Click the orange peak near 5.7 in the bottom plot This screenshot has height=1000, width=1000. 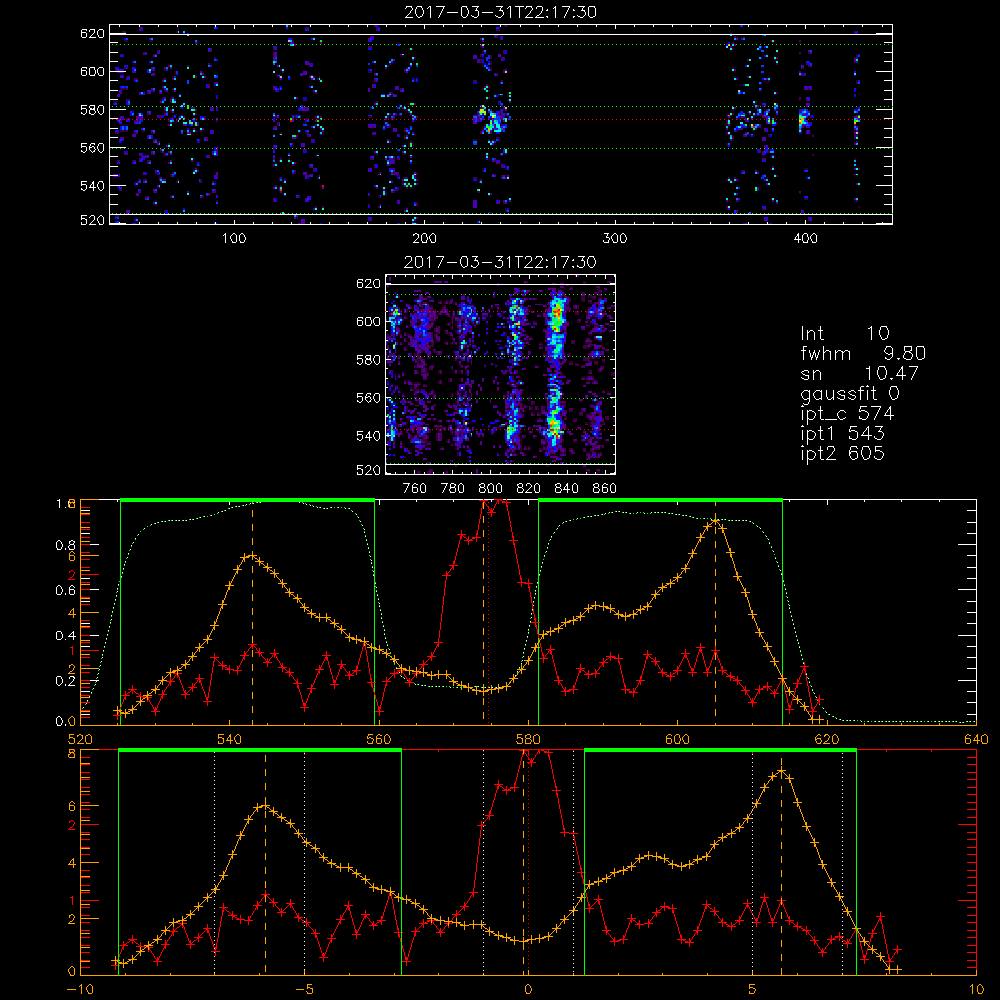(x=781, y=771)
